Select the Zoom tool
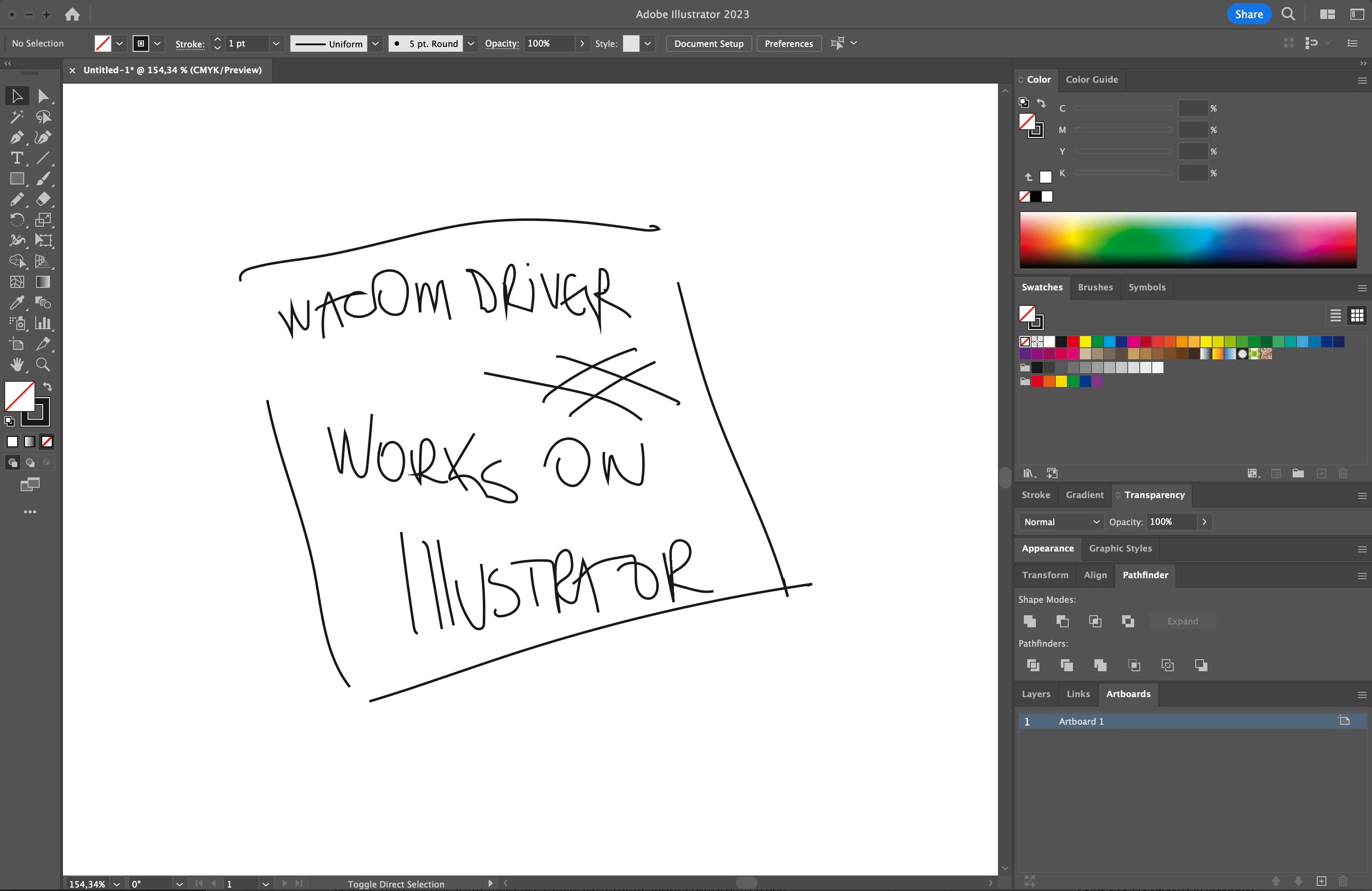Screen dimensions: 1372x891 point(43,364)
